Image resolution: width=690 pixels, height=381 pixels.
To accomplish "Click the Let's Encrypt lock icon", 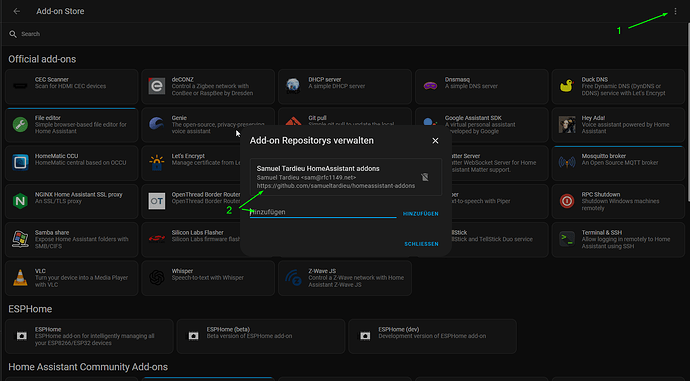I will (x=157, y=162).
